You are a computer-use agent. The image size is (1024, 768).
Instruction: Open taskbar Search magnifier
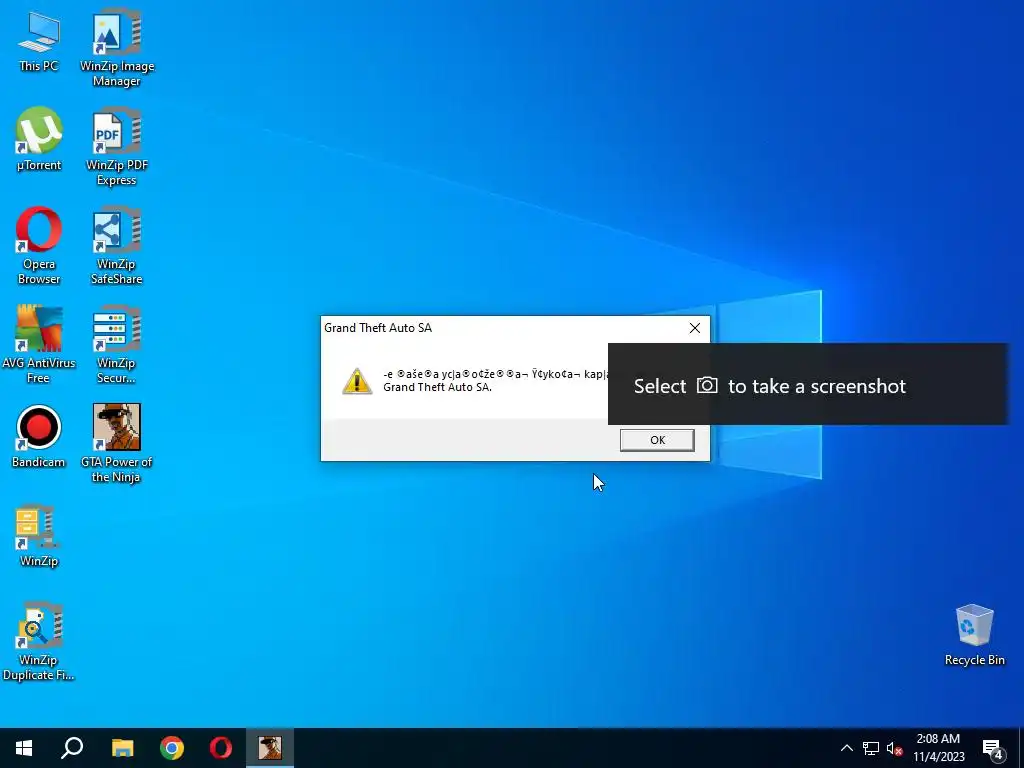click(x=72, y=748)
